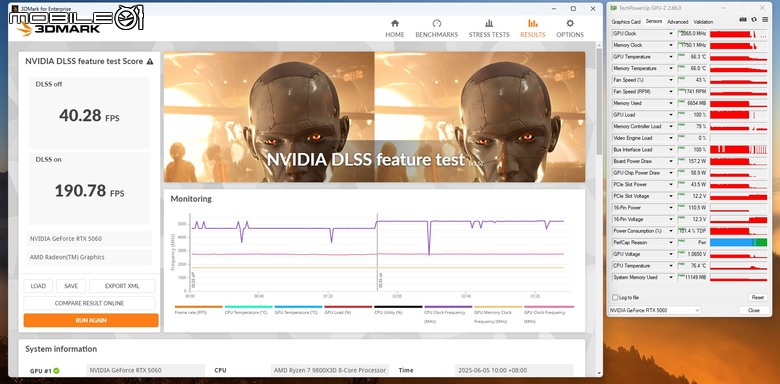Open the Fan Speed (RPM) dropdown
The image size is (780, 384).
671,92
